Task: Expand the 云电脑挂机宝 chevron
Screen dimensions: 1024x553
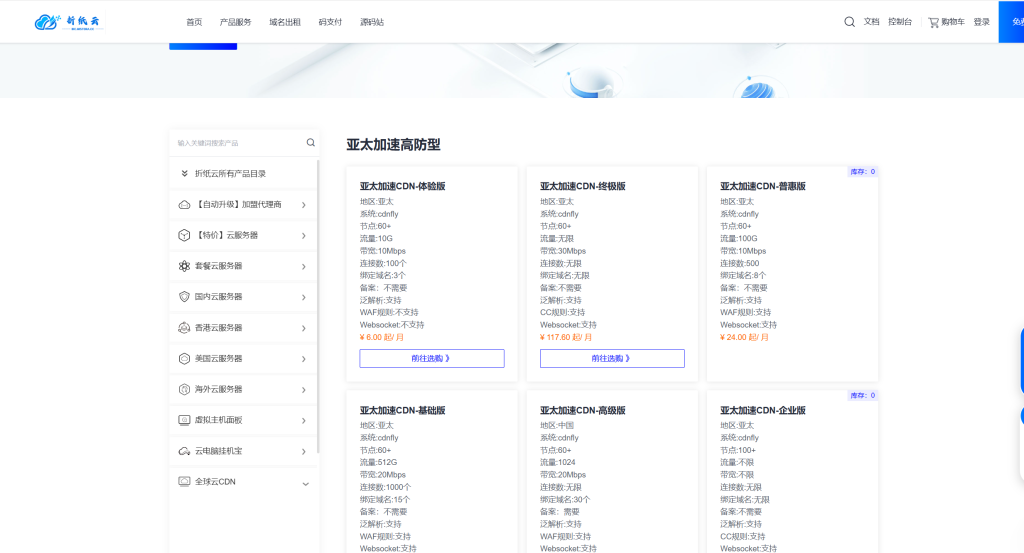Action: (304, 452)
